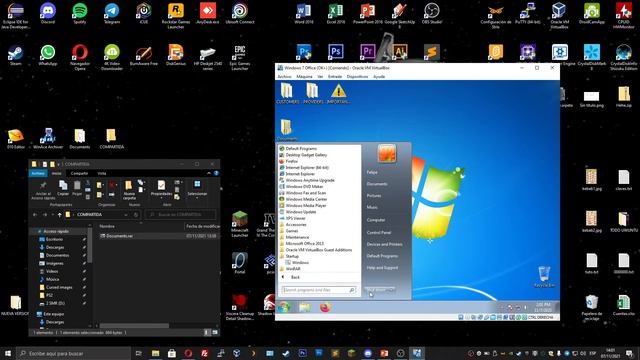Switch to the Vista tab in Explorer
The image size is (640, 360).
coord(102,173)
